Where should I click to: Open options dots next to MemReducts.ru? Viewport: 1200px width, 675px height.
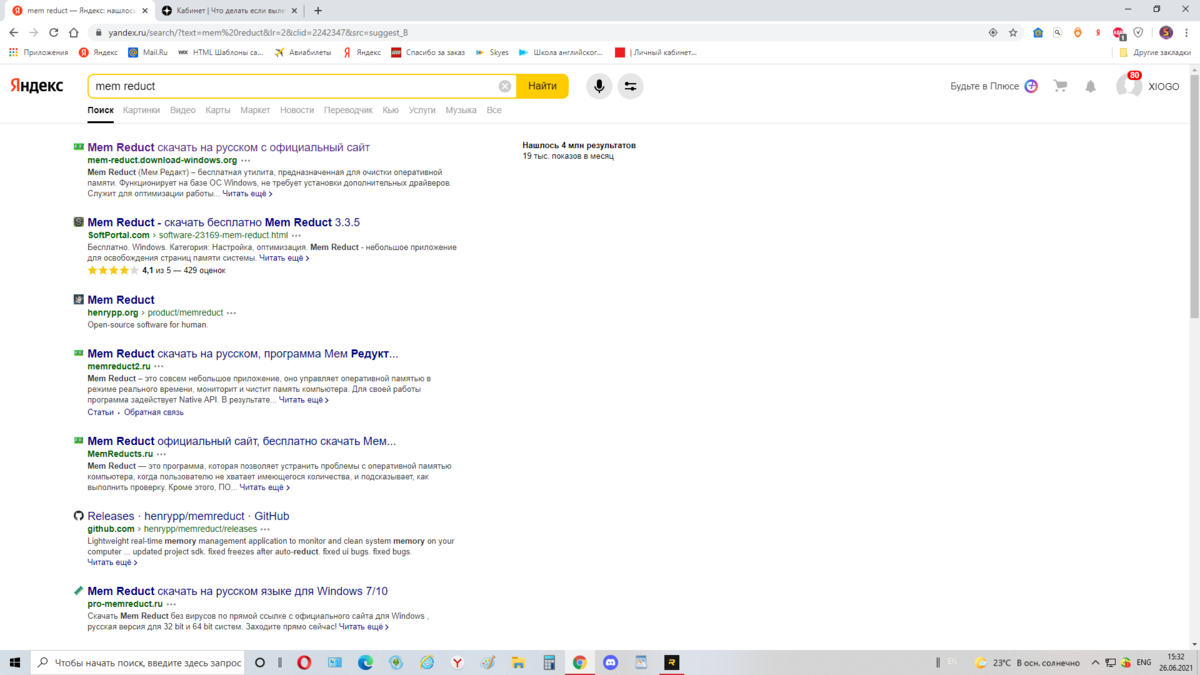(161, 454)
